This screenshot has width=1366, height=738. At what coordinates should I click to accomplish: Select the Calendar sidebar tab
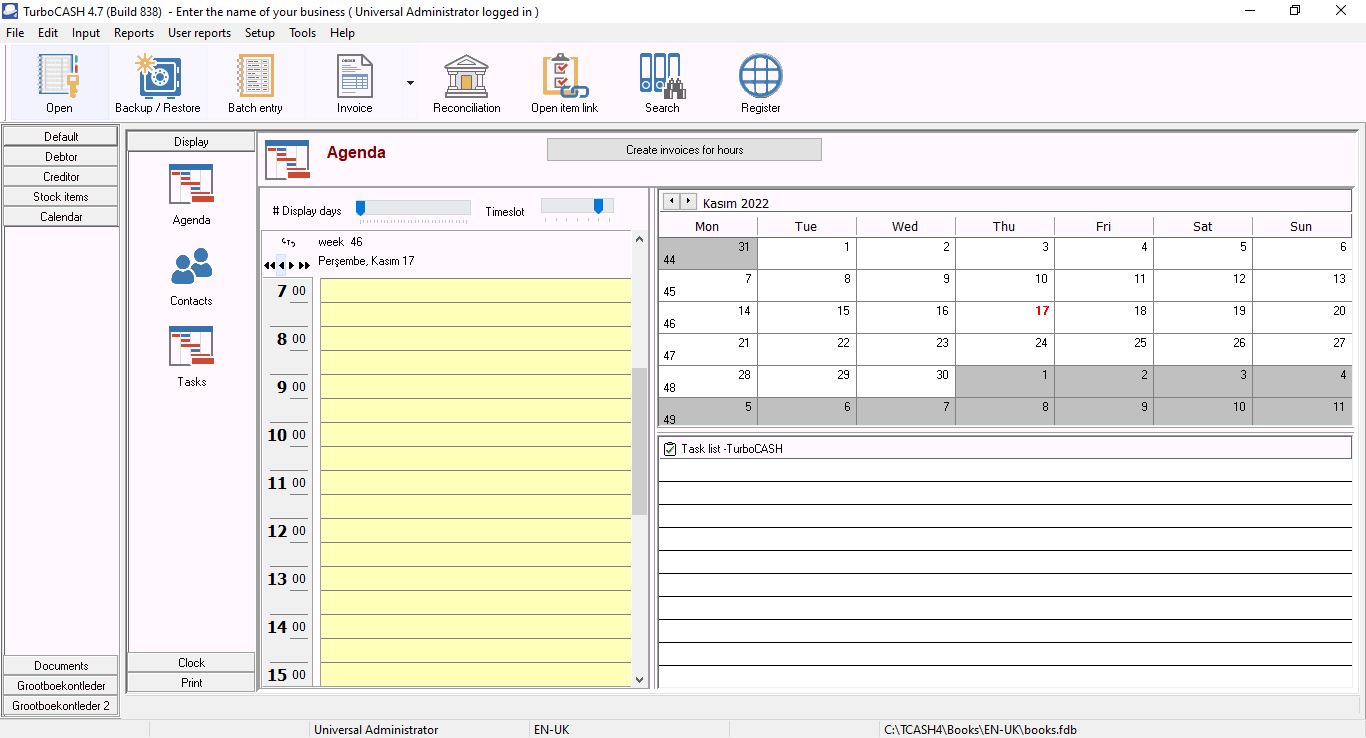[x=61, y=216]
